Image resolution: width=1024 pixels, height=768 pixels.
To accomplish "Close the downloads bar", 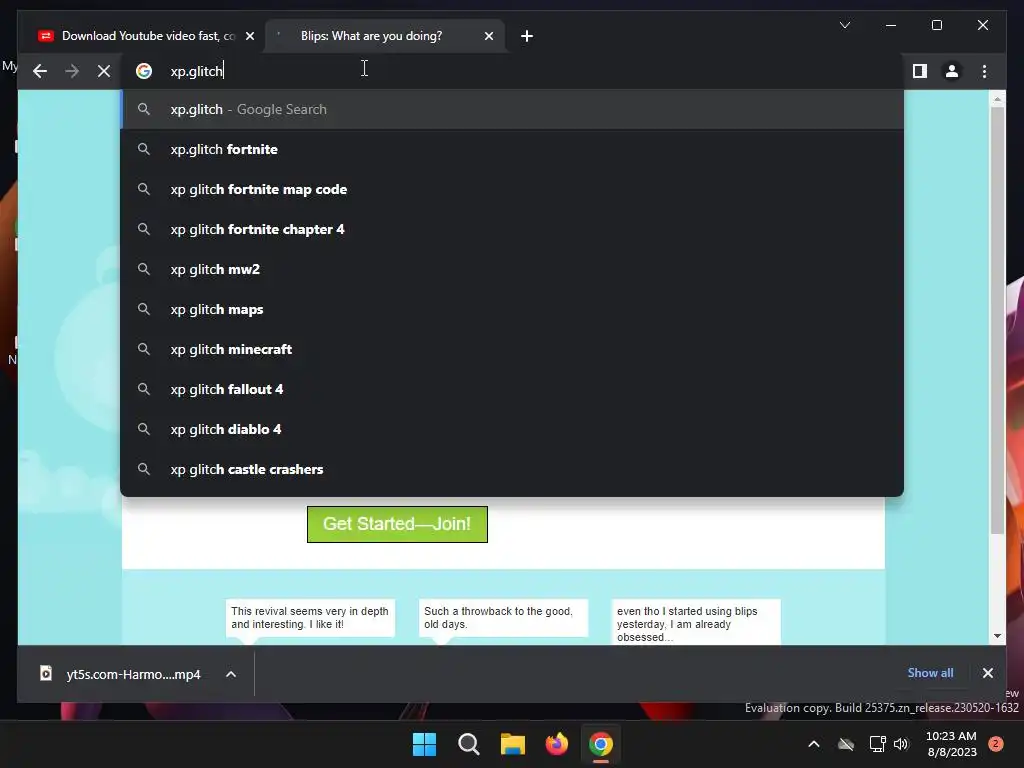I will (x=987, y=673).
